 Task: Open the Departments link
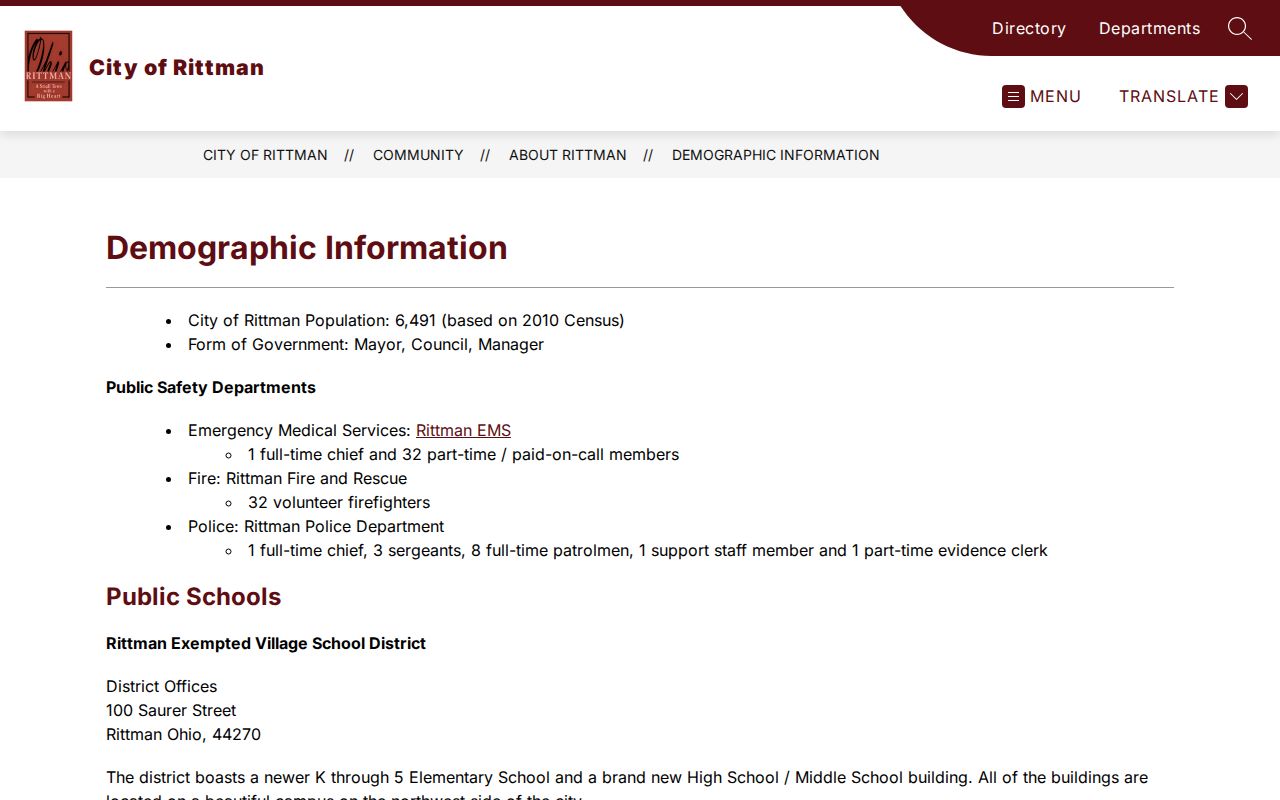pos(1149,28)
